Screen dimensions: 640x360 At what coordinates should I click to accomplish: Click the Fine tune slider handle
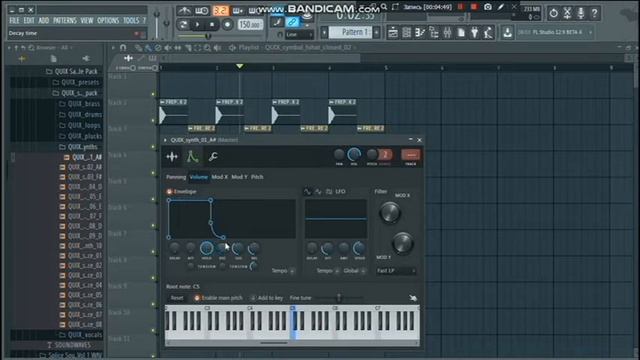tap(338, 298)
